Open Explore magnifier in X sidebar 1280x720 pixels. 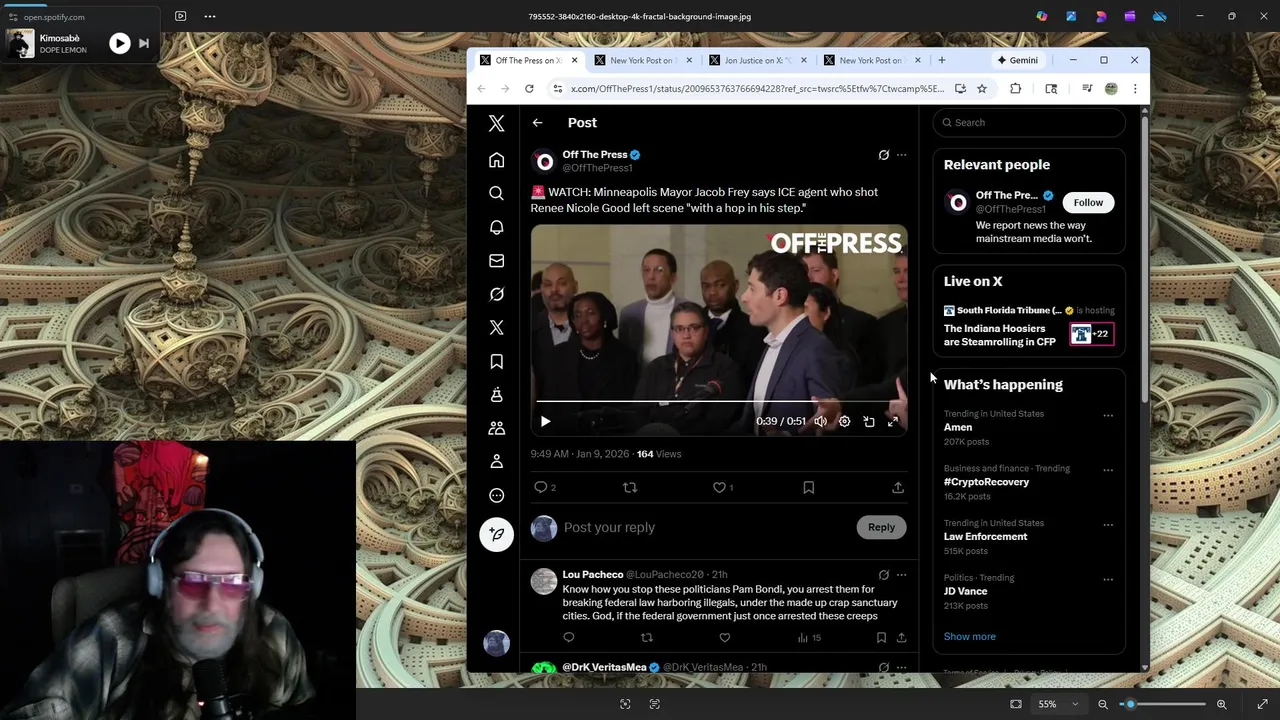tap(496, 193)
